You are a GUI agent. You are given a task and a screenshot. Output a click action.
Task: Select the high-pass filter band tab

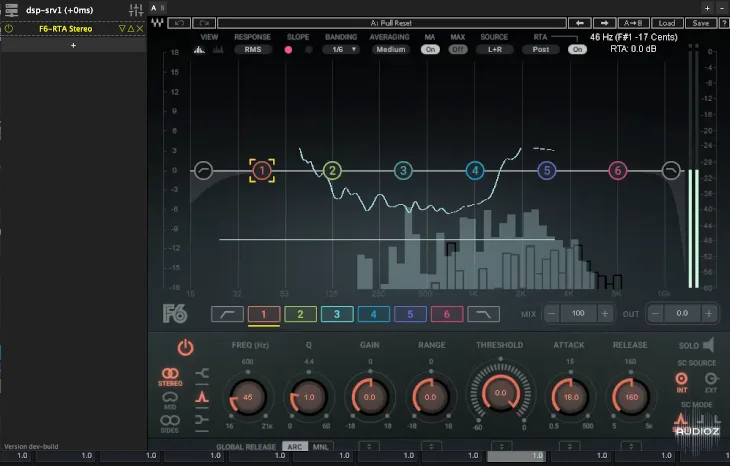(x=227, y=314)
